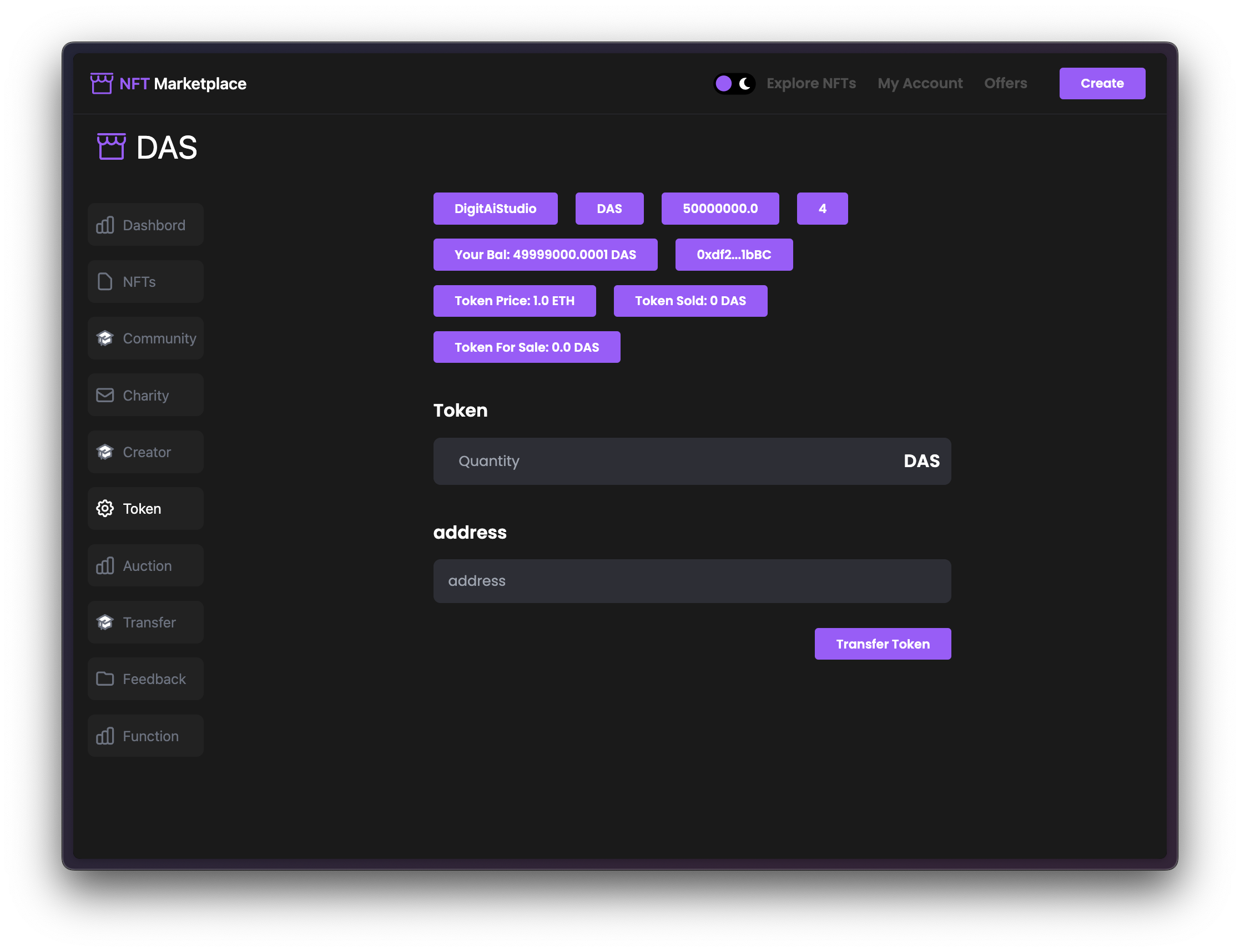Select the Auction sidebar item
Image resolution: width=1240 pixels, height=952 pixels.
(146, 565)
